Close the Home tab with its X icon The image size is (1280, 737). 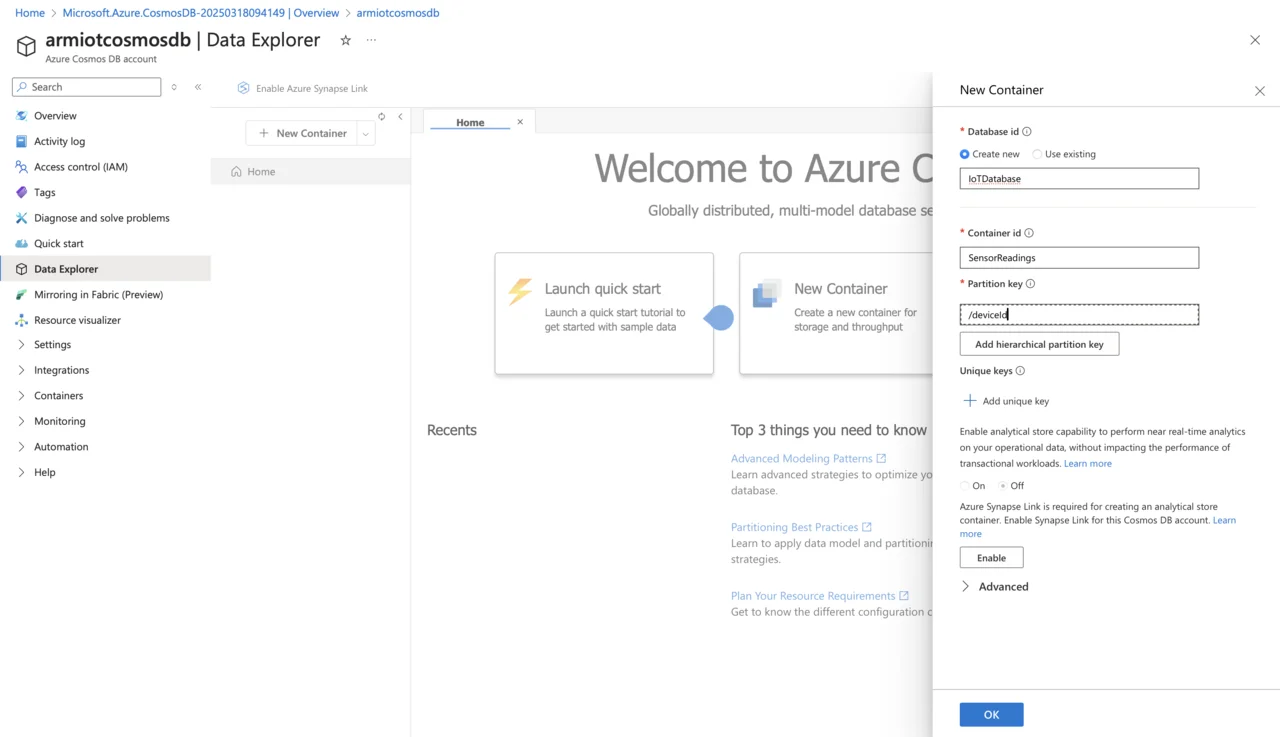520,122
